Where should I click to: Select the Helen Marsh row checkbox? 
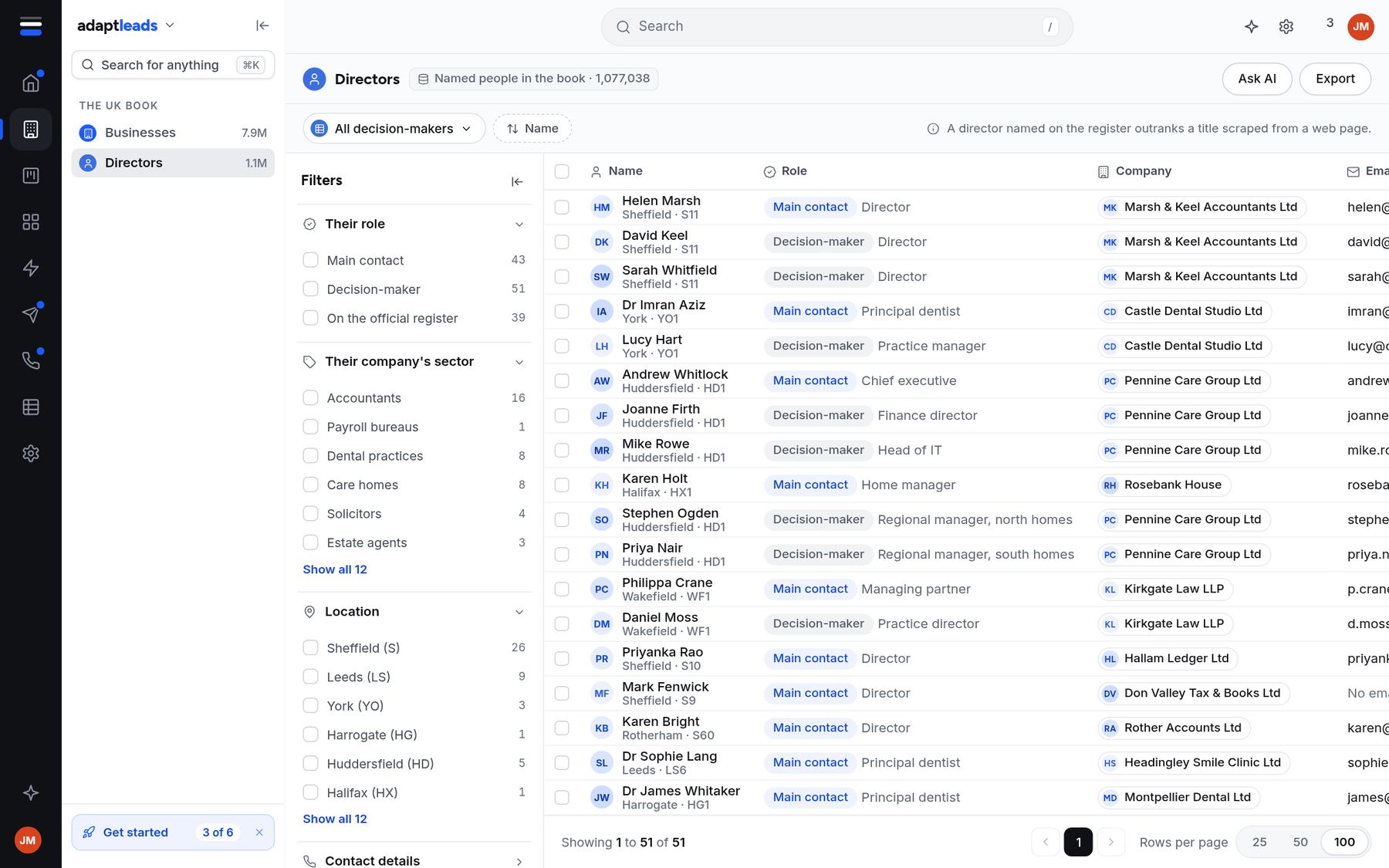pyautogui.click(x=562, y=207)
